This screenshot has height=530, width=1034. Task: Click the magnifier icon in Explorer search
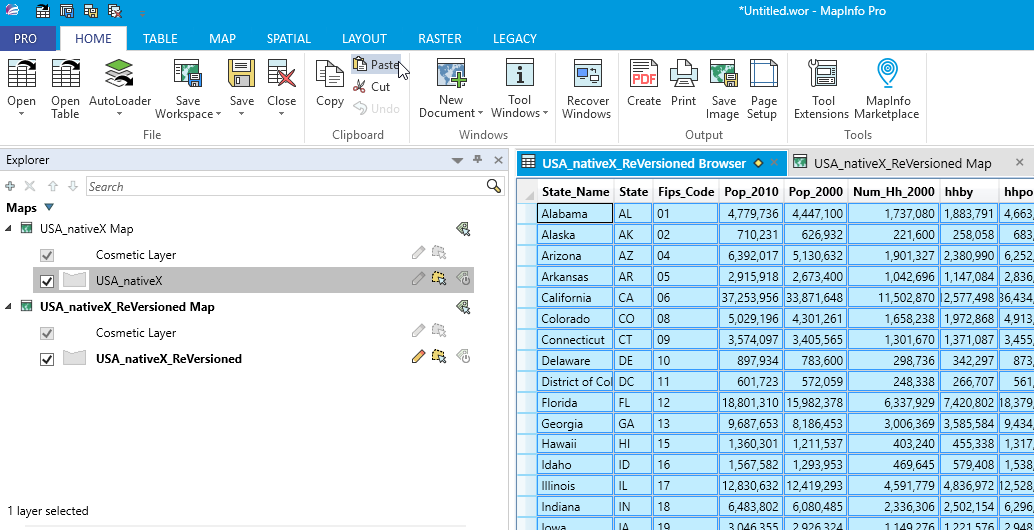coord(493,186)
